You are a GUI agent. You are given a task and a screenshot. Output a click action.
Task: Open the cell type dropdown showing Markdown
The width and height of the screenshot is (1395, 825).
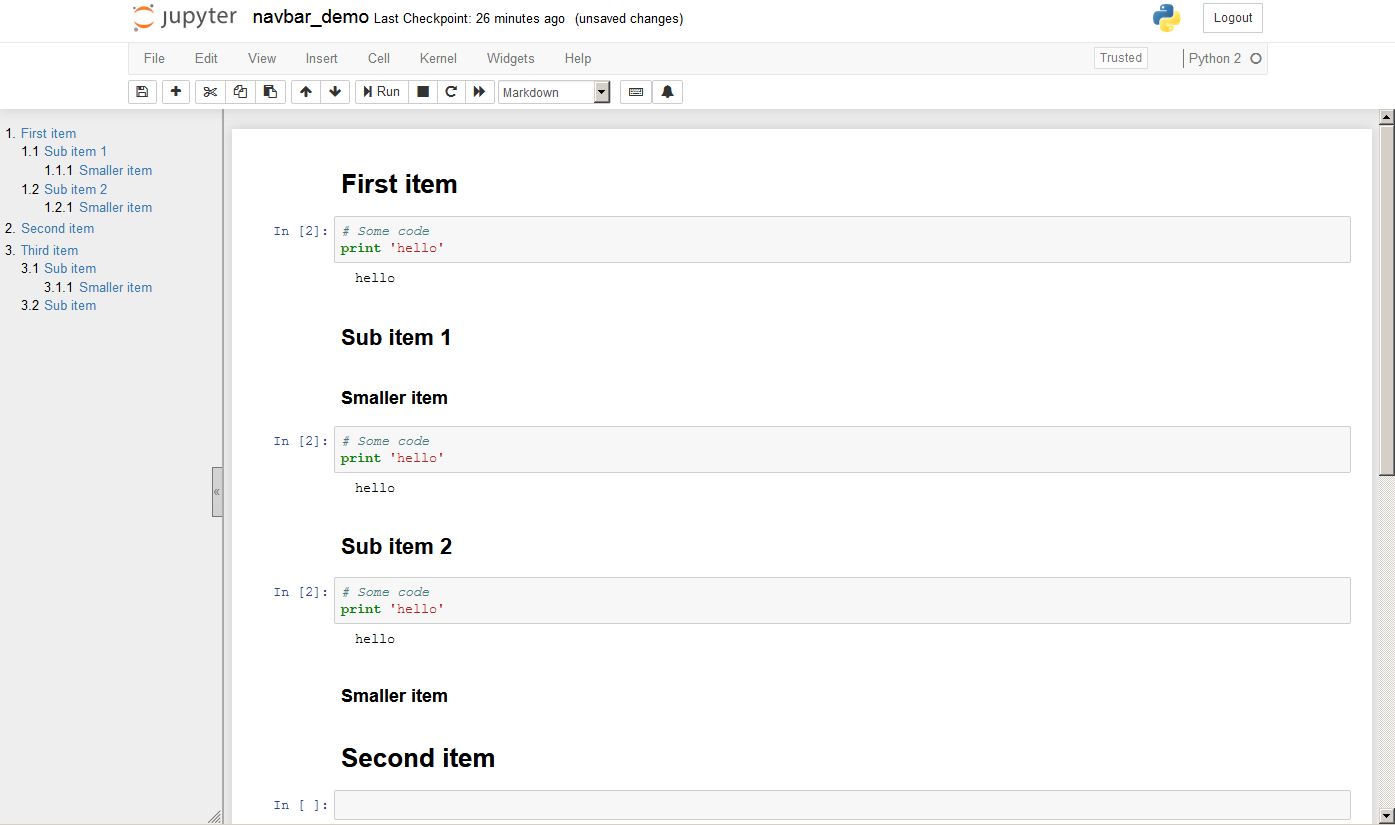click(x=554, y=91)
